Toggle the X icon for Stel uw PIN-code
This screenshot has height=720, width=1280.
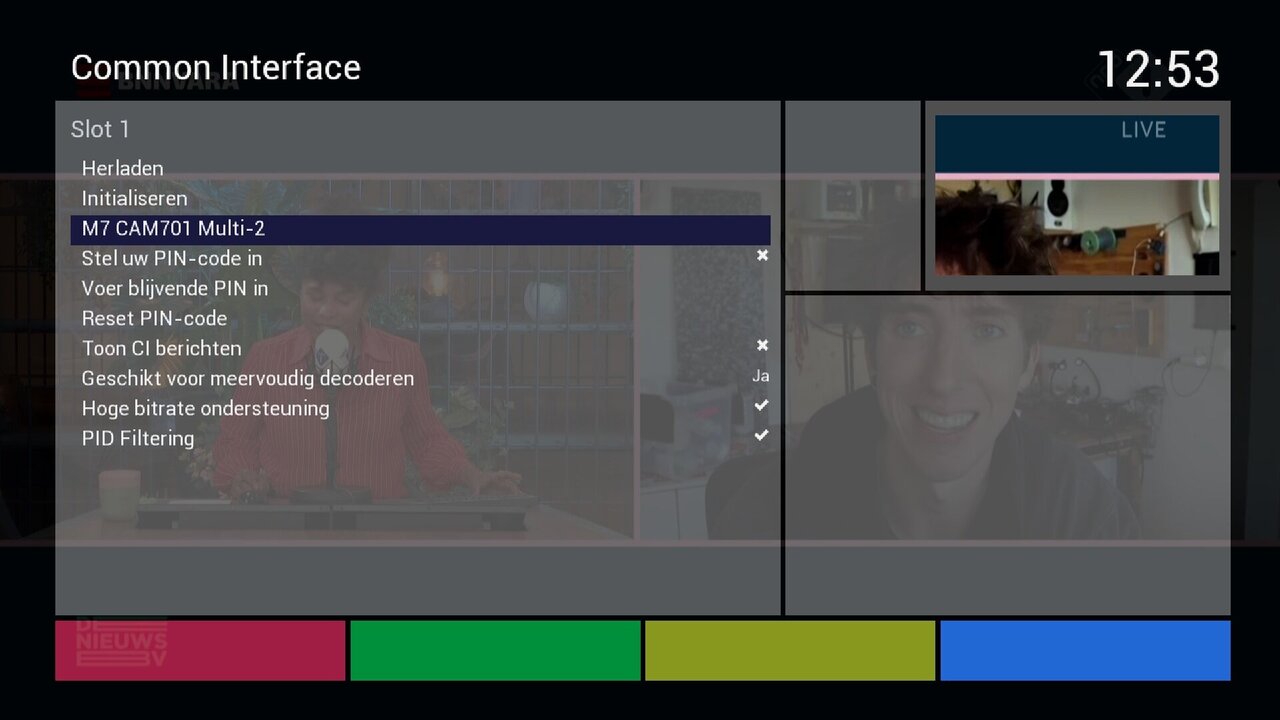coord(762,256)
